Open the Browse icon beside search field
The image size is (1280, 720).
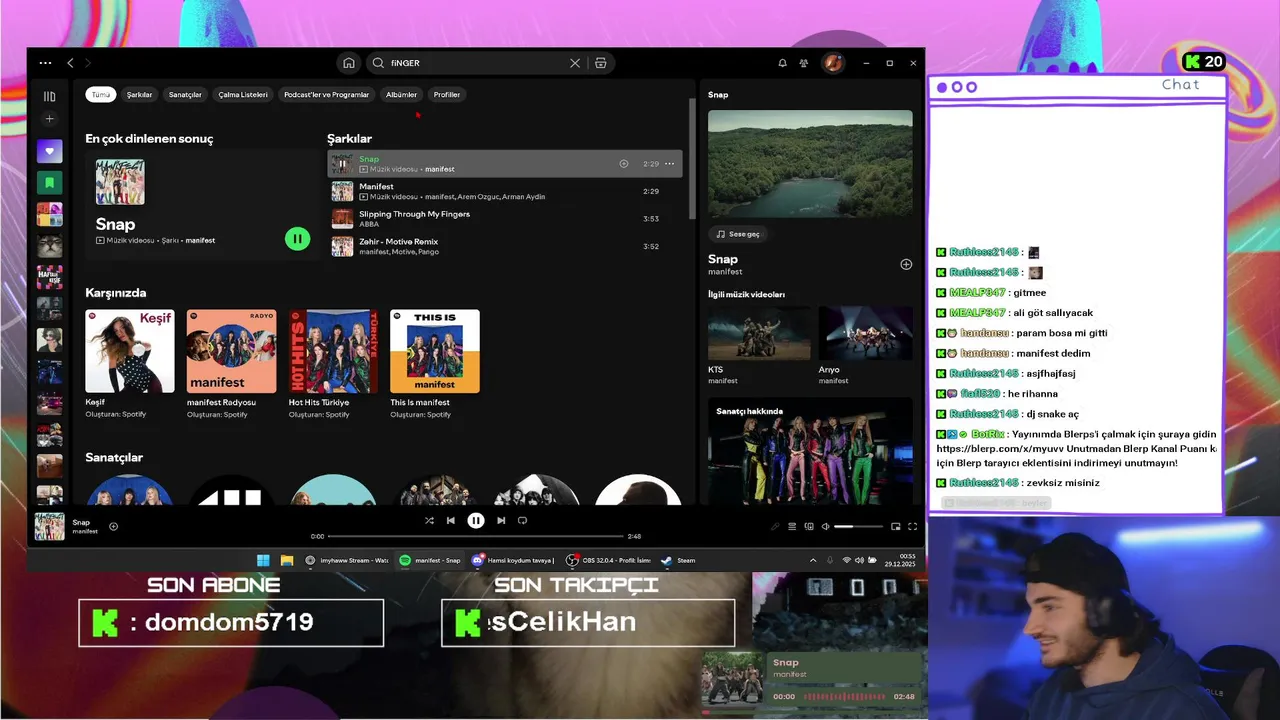click(x=600, y=63)
